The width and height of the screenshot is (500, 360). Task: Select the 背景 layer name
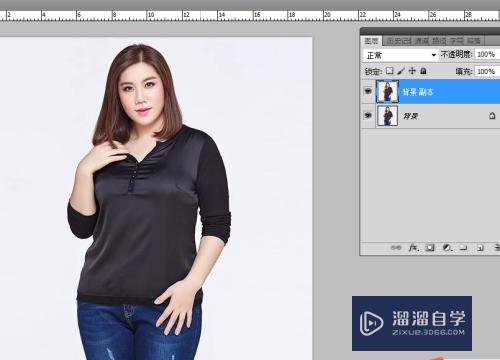click(411, 116)
